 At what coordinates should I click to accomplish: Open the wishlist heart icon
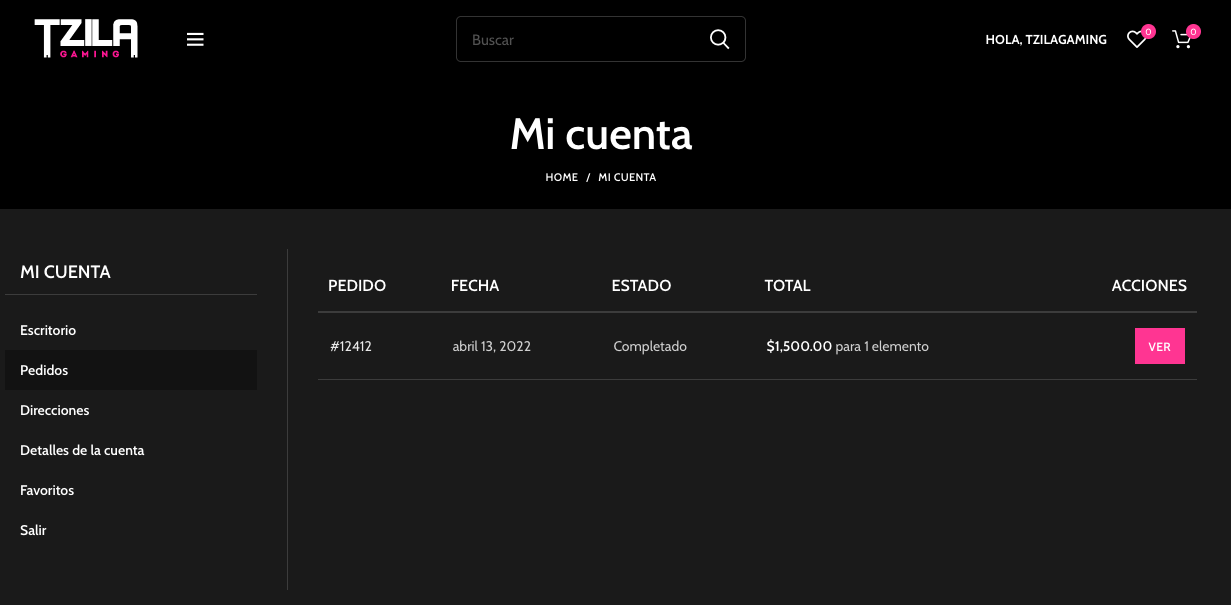pos(1135,40)
